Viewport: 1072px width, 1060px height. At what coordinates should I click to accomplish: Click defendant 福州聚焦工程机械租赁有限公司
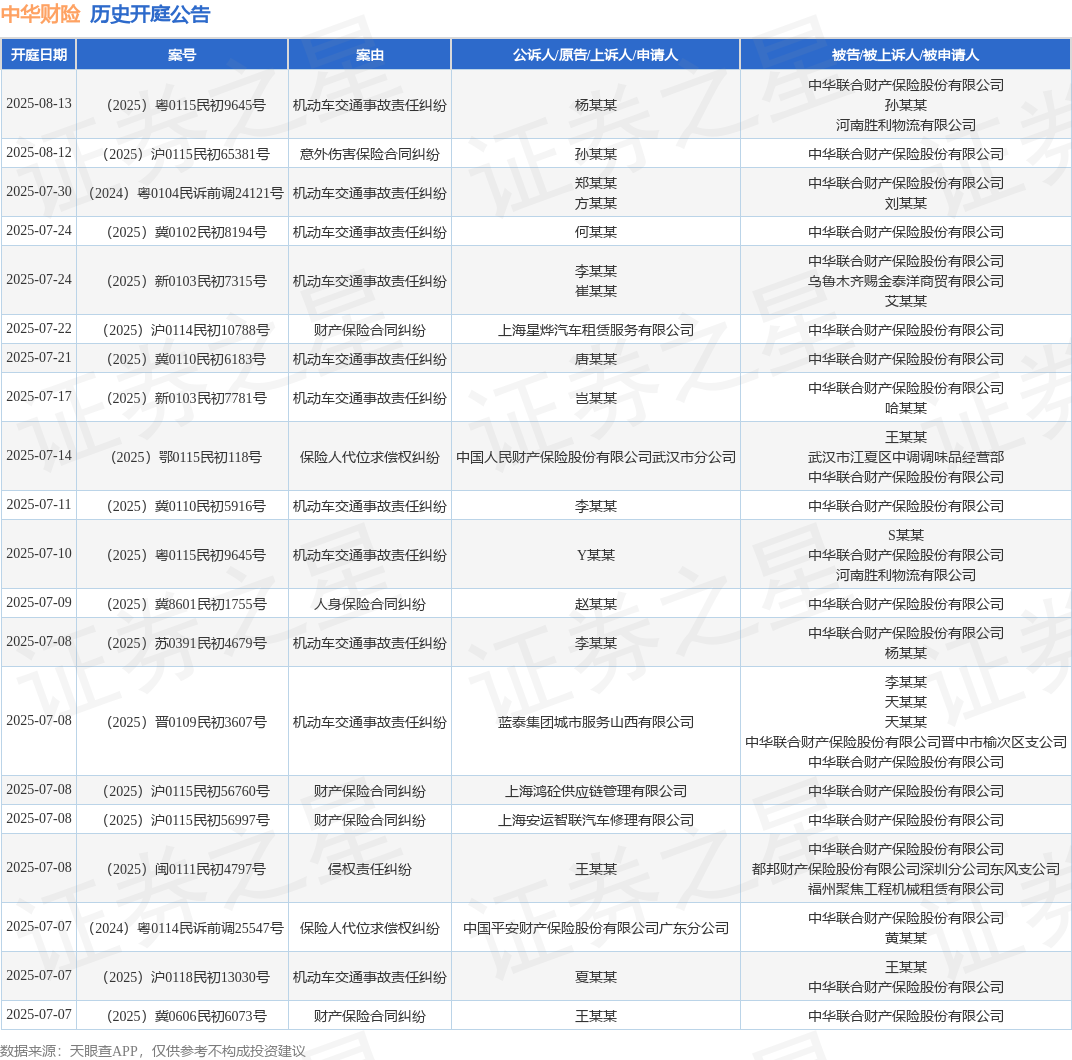[906, 889]
